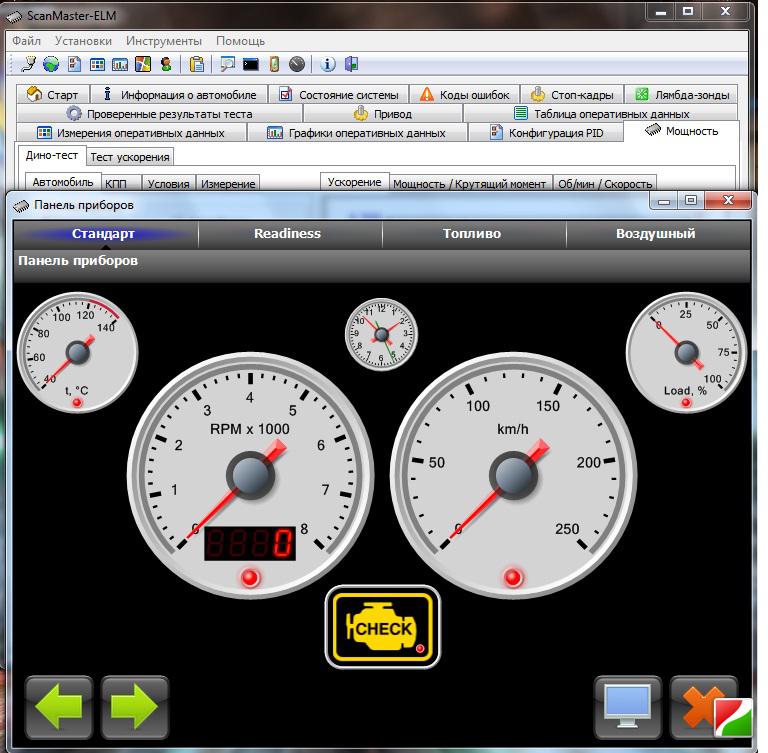Switch to the Readiness dashboard tab
The width and height of the screenshot is (768, 753).
tap(287, 234)
